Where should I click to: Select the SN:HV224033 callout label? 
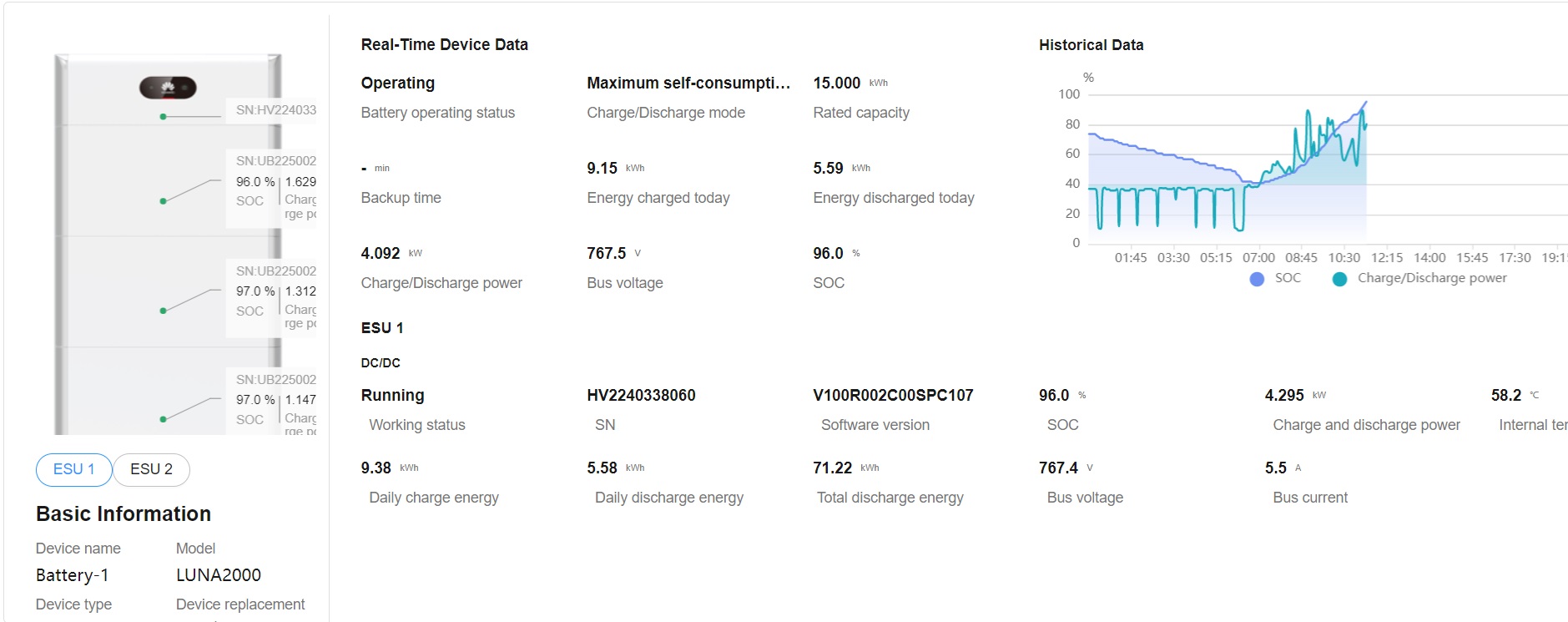click(x=275, y=110)
